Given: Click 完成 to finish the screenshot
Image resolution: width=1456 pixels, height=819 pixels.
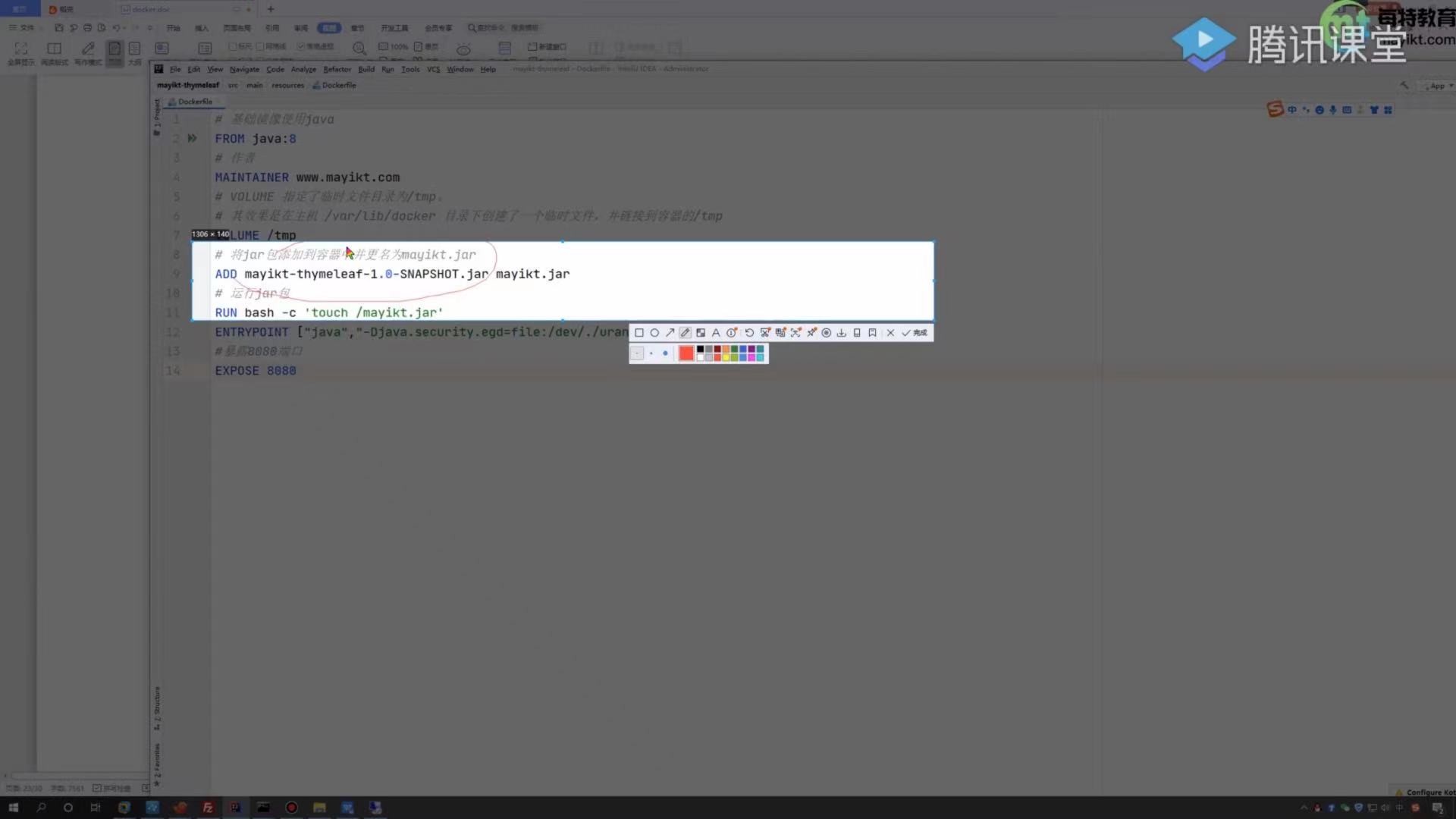Looking at the screenshot, I should 915,333.
